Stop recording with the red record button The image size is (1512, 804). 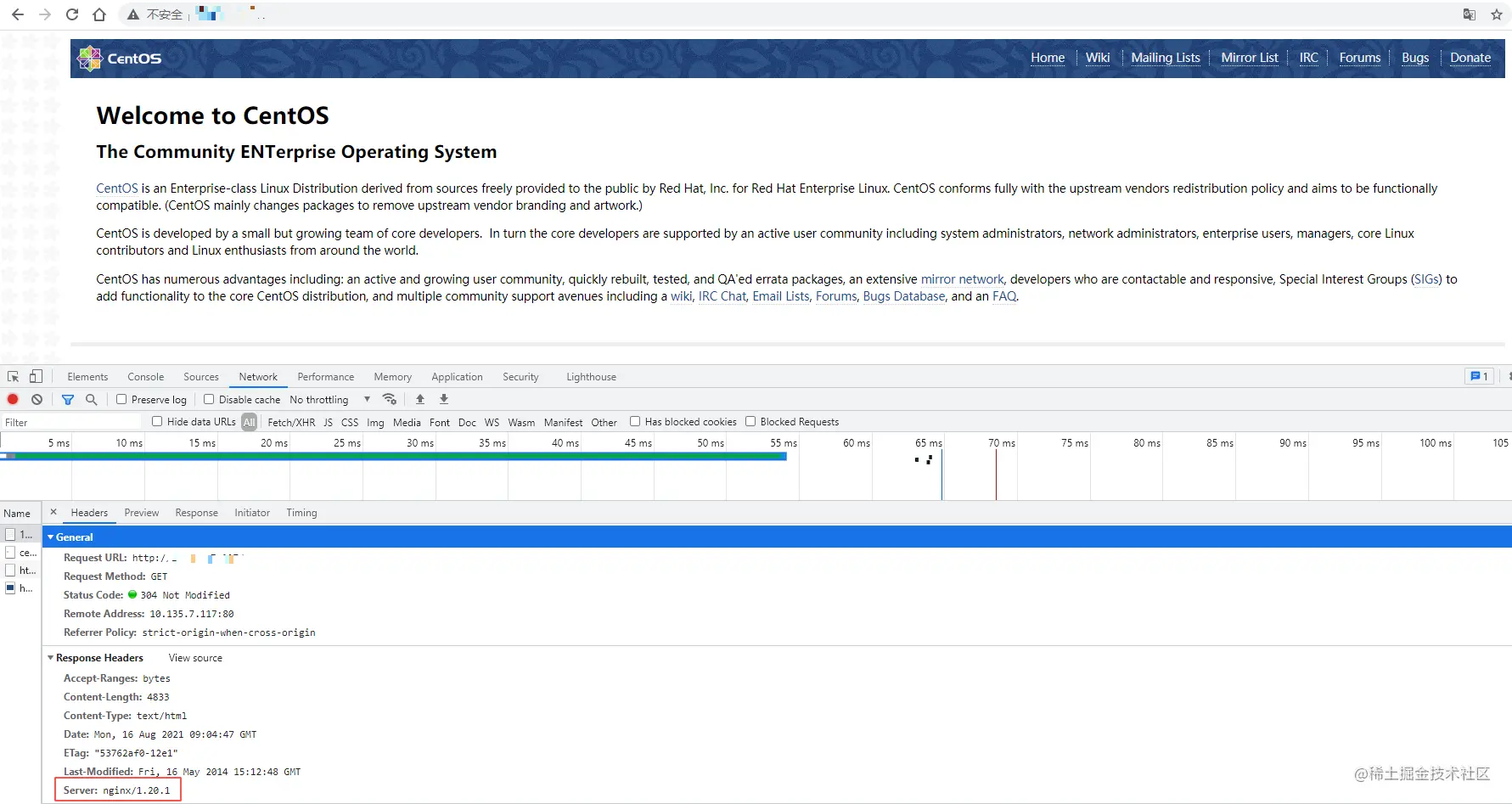click(x=13, y=399)
